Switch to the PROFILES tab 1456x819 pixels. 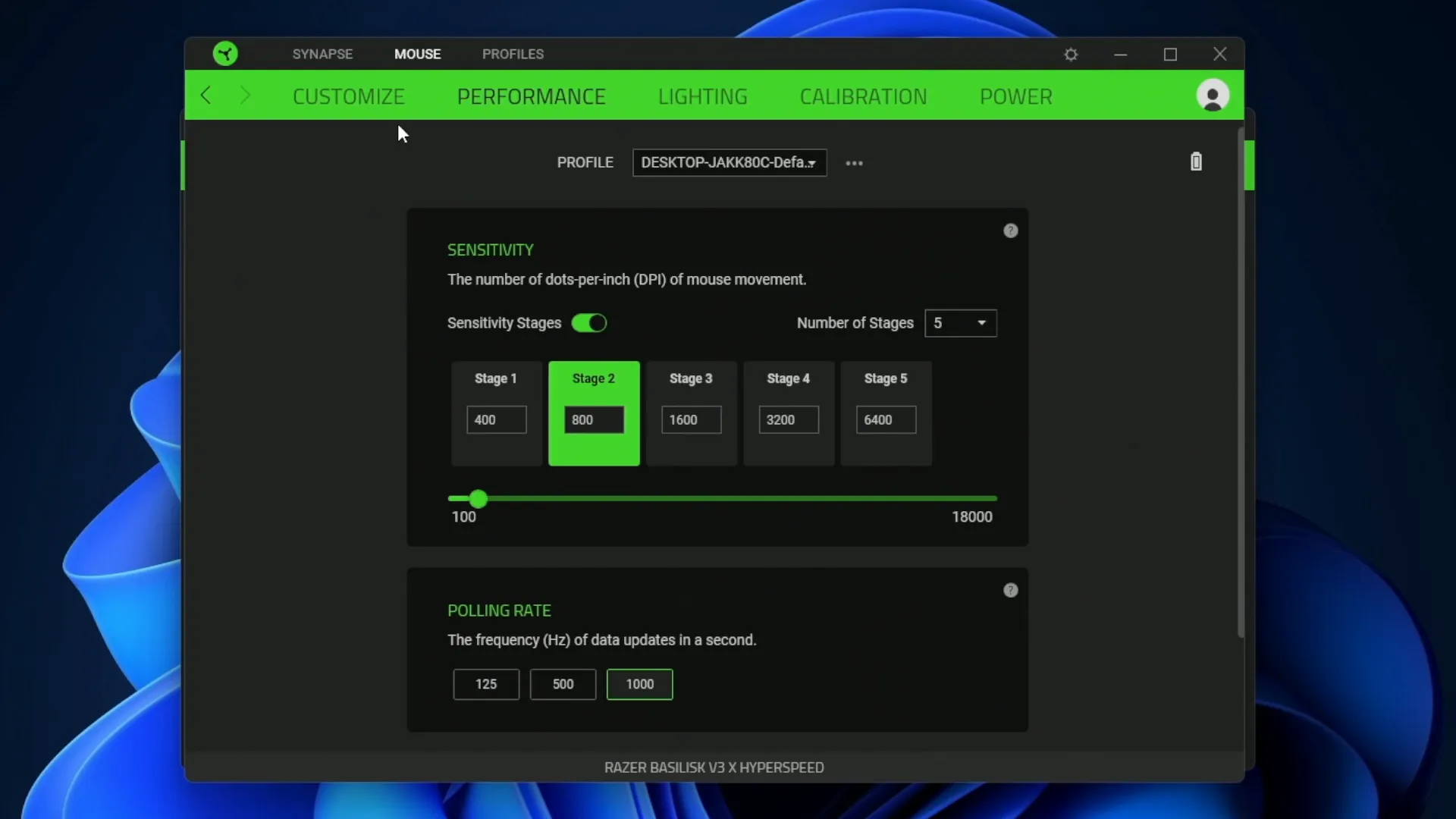(x=513, y=54)
